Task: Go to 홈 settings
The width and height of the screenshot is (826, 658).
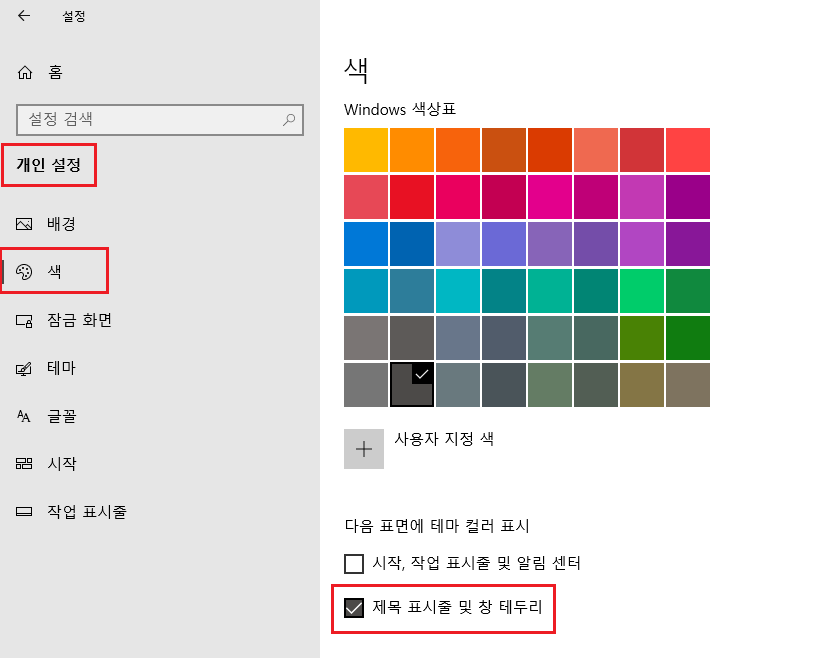Action: [x=55, y=72]
